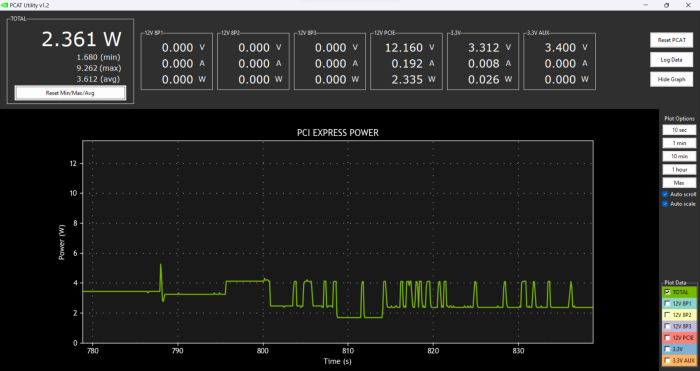This screenshot has width=700, height=371.
Task: Click the Time (s) axis label
Action: [338, 361]
